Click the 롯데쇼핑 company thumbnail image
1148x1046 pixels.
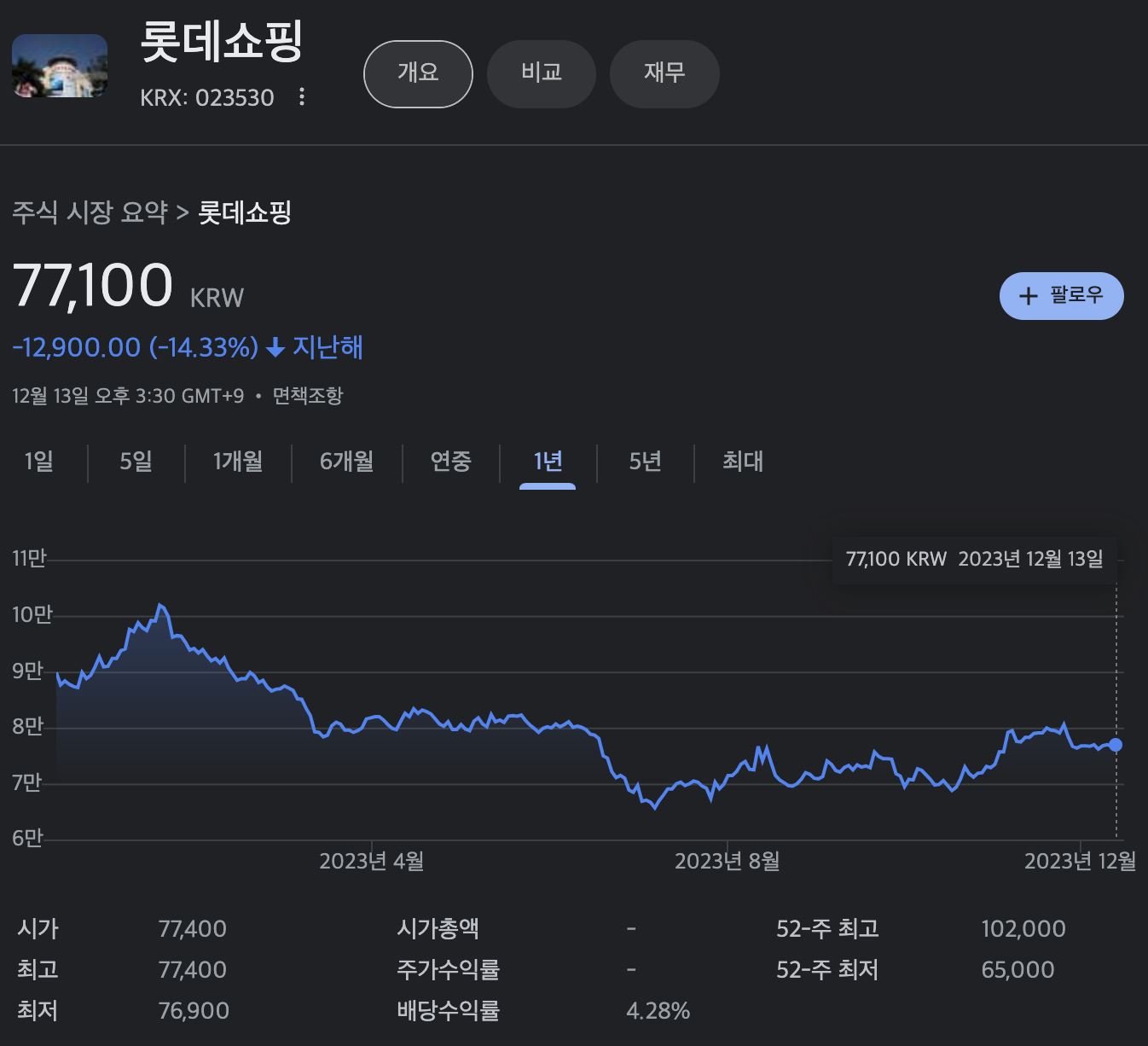click(x=60, y=66)
